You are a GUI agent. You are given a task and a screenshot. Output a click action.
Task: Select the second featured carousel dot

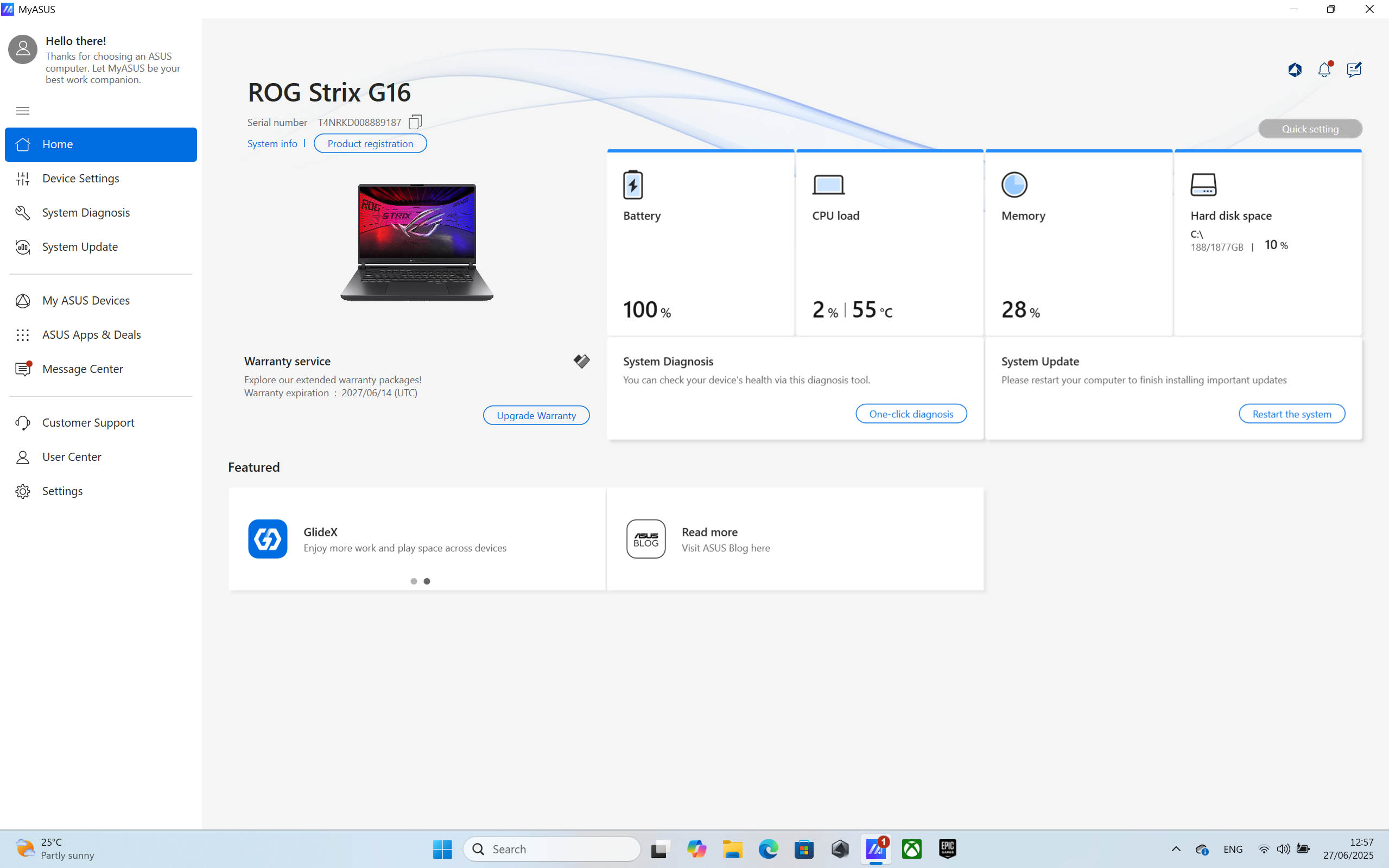(x=427, y=581)
